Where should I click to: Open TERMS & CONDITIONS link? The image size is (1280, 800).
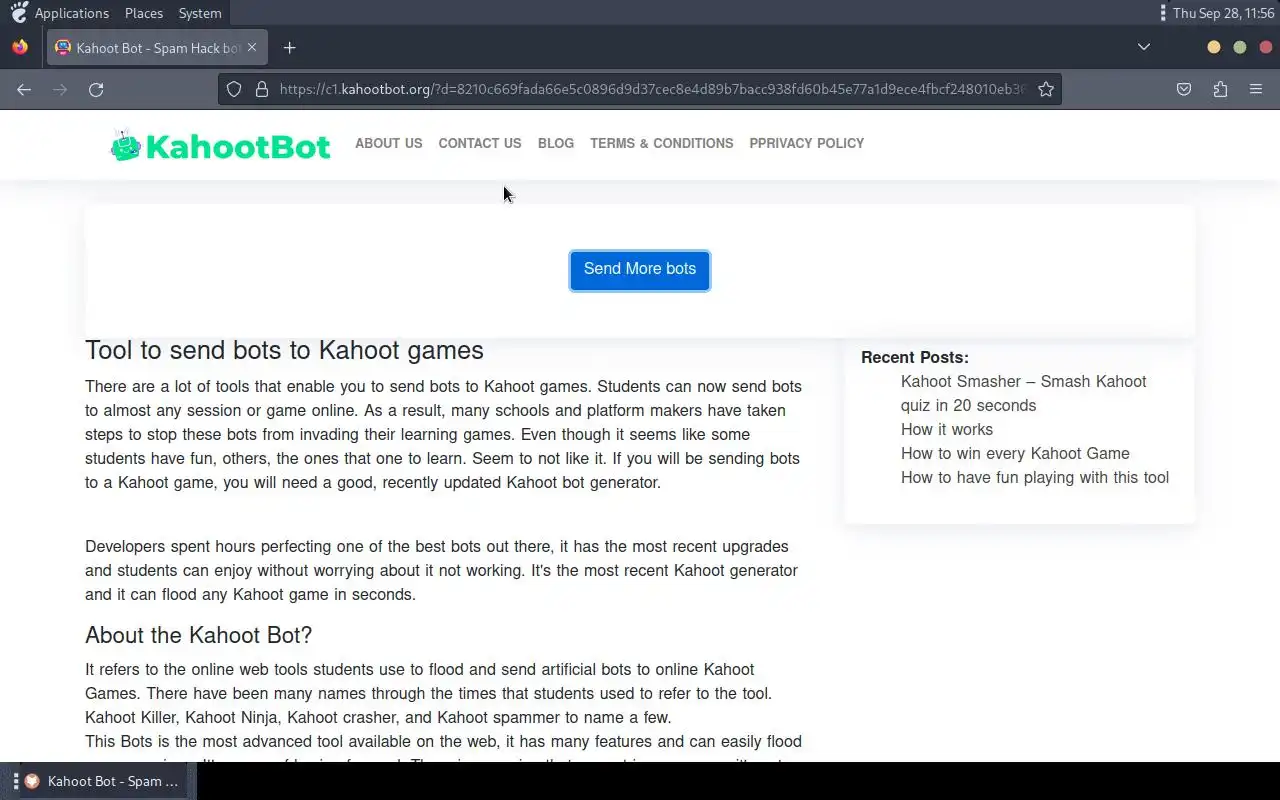[x=662, y=143]
